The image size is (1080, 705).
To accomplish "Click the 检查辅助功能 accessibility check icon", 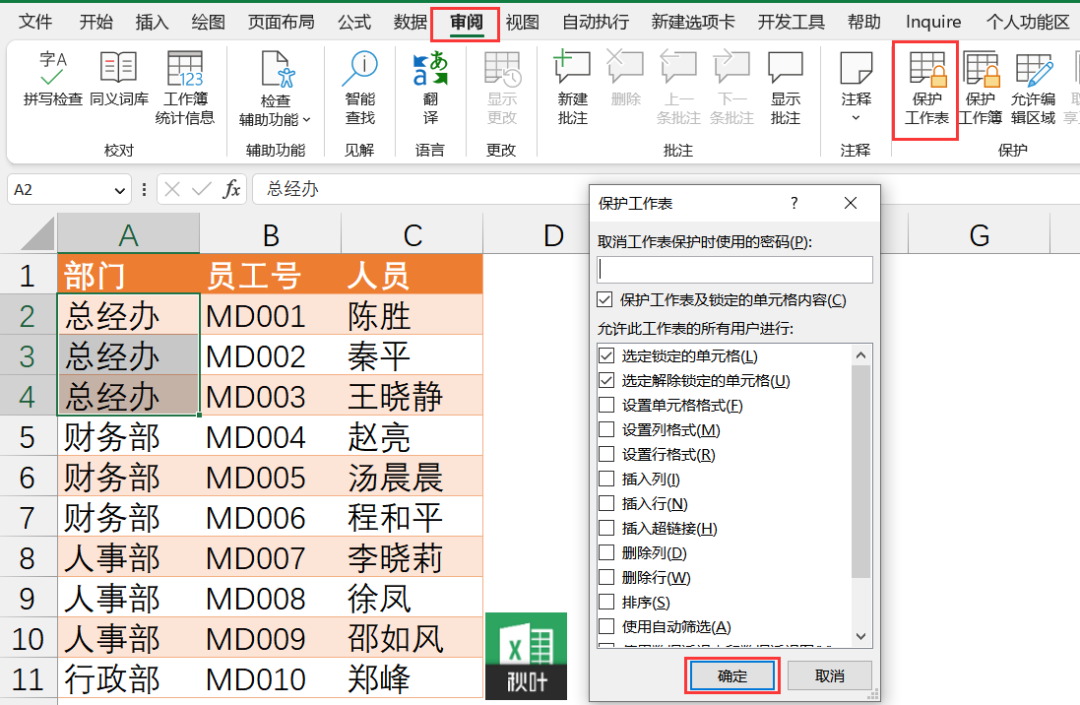I will click(279, 70).
